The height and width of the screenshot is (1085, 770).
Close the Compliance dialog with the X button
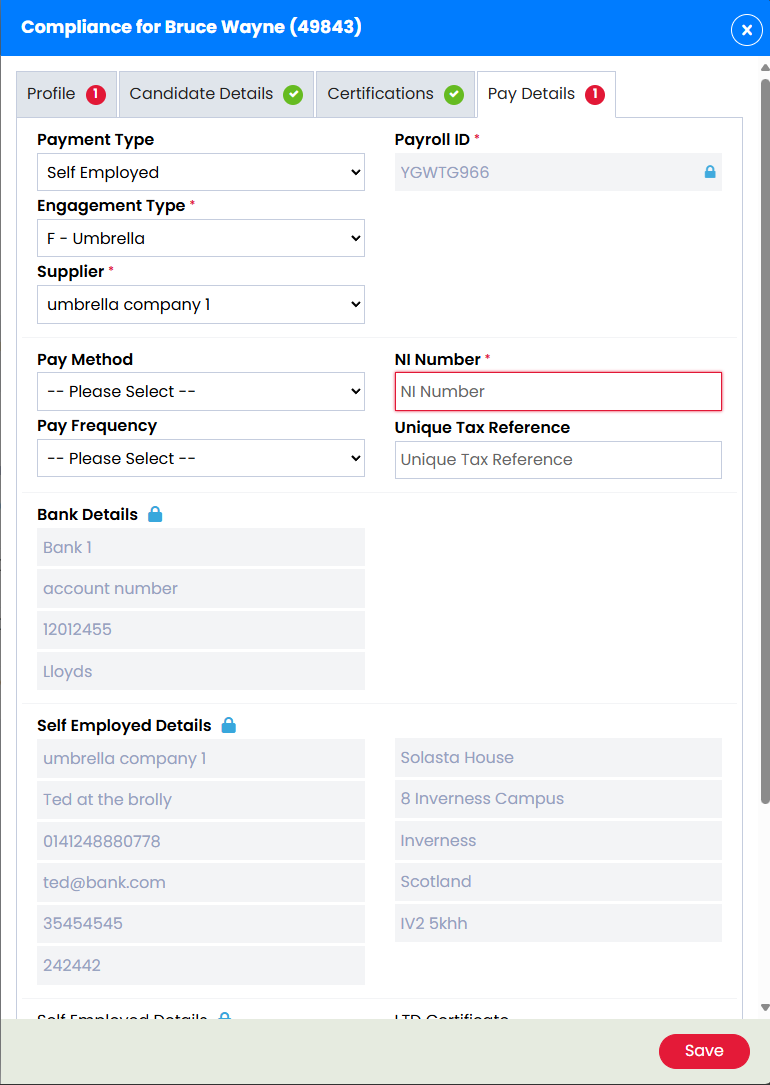point(746,30)
